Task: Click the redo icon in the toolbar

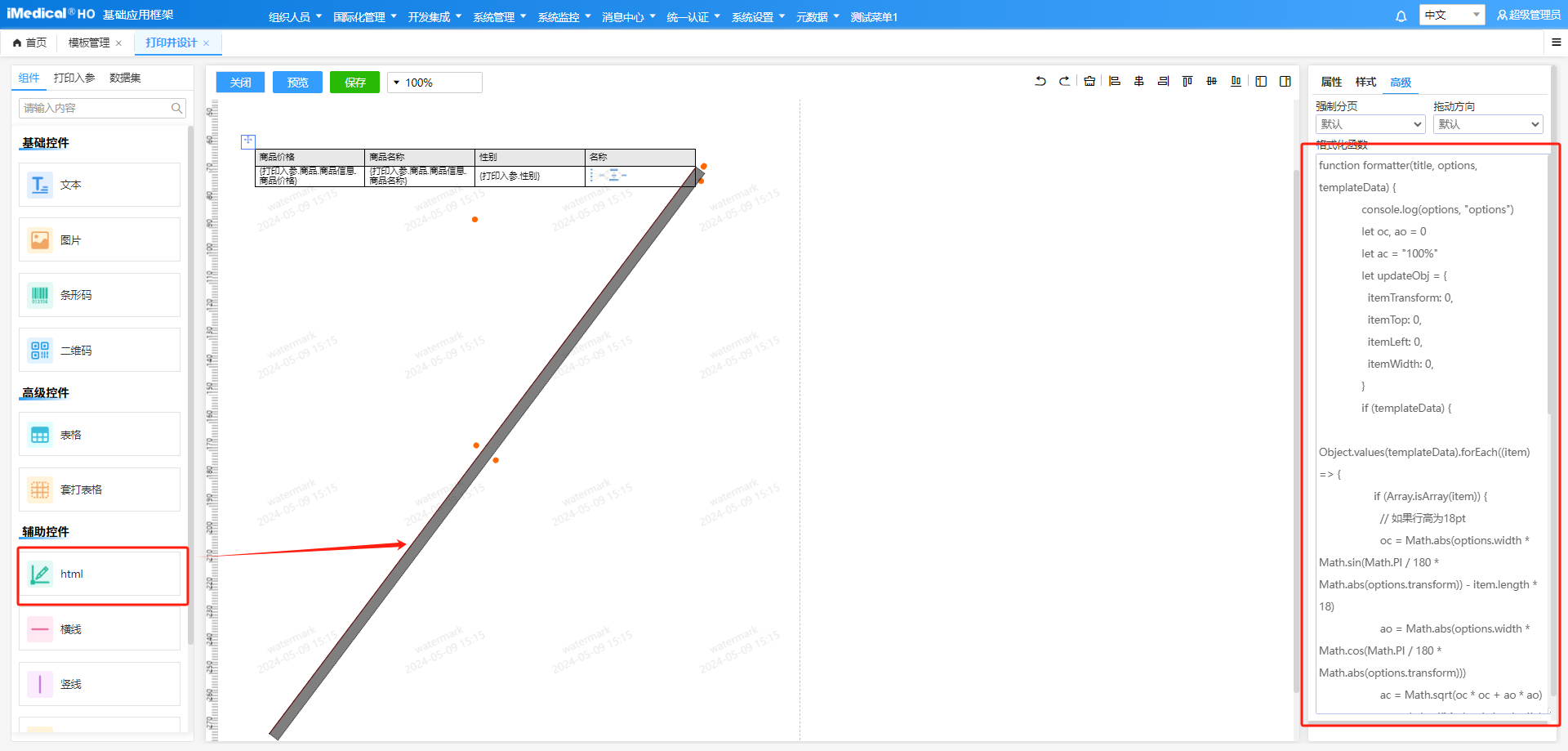Action: [1064, 82]
